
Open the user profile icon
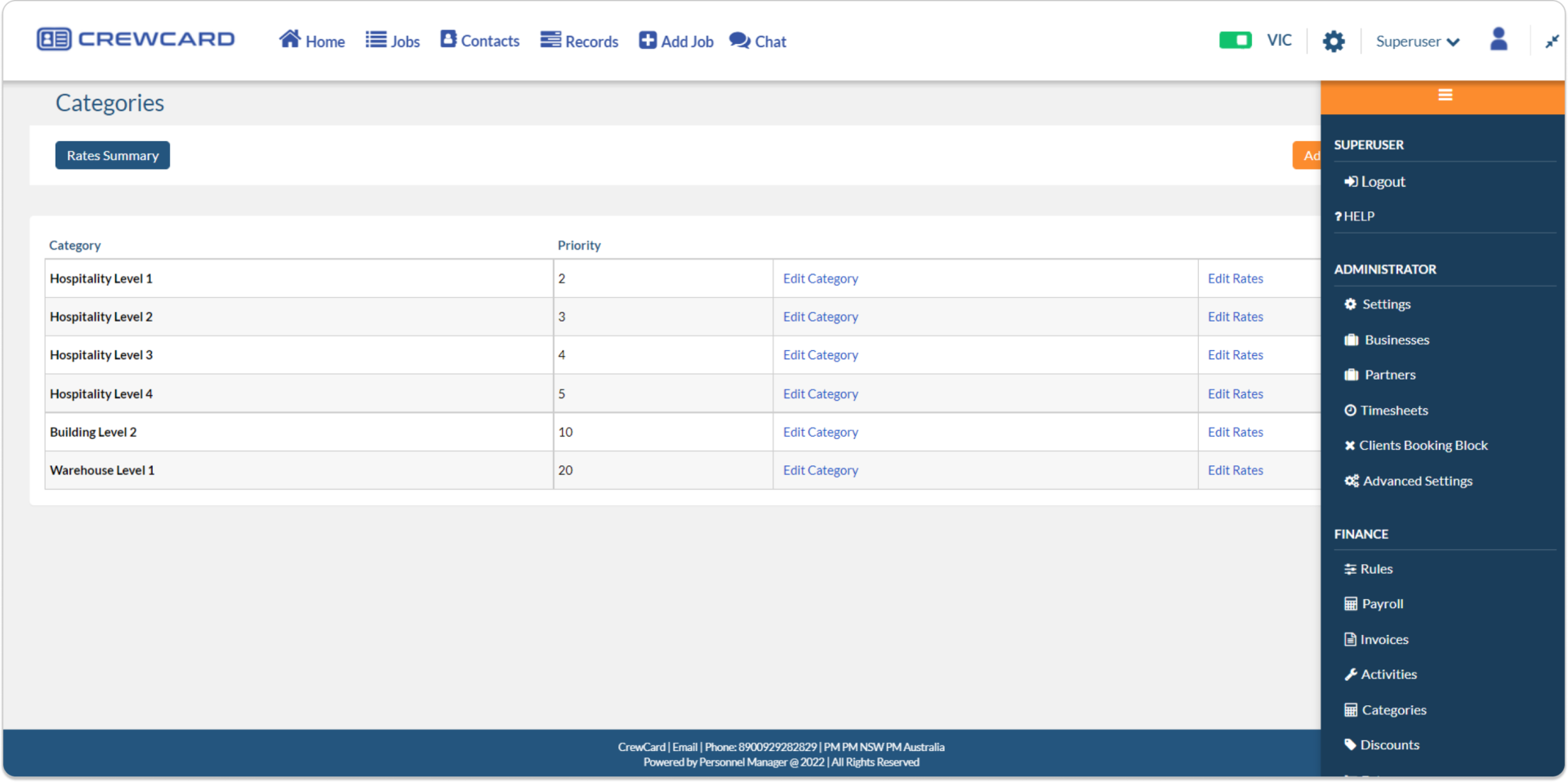(1499, 40)
